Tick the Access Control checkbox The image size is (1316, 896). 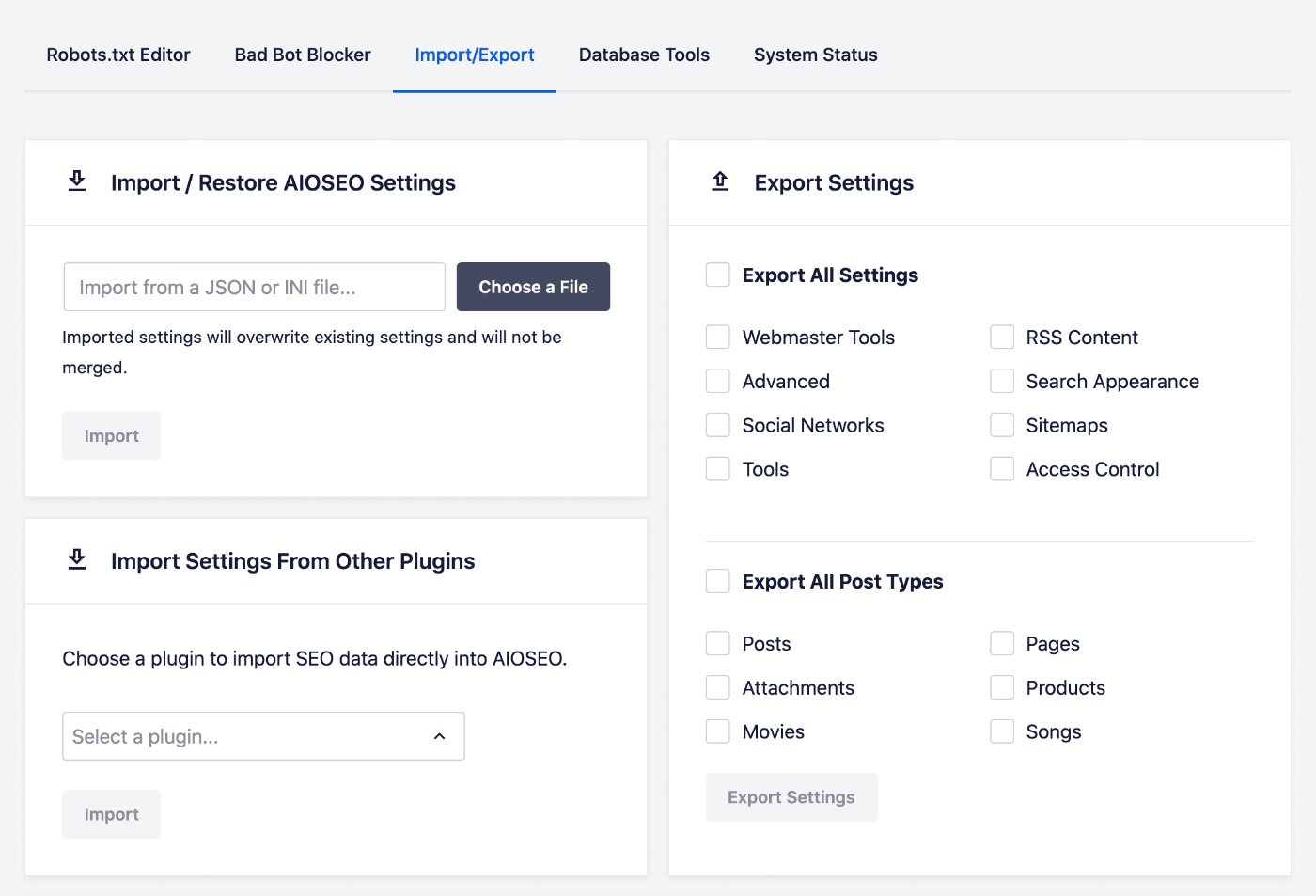(x=1002, y=469)
